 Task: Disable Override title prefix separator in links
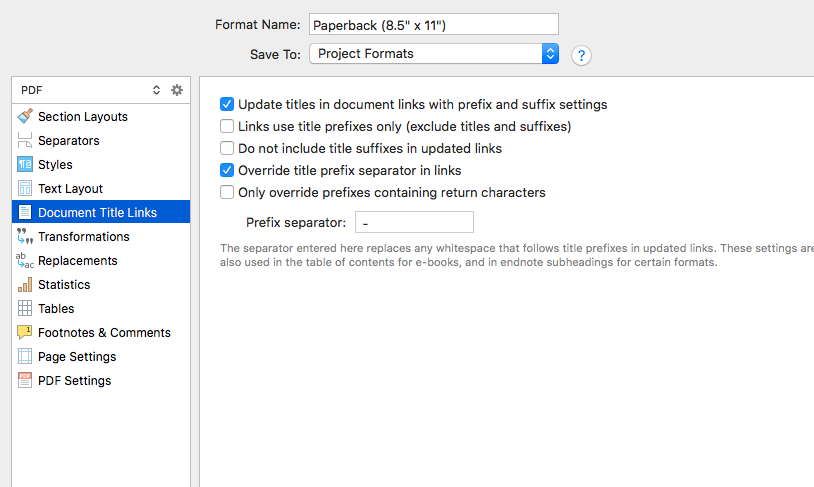[x=227, y=170]
